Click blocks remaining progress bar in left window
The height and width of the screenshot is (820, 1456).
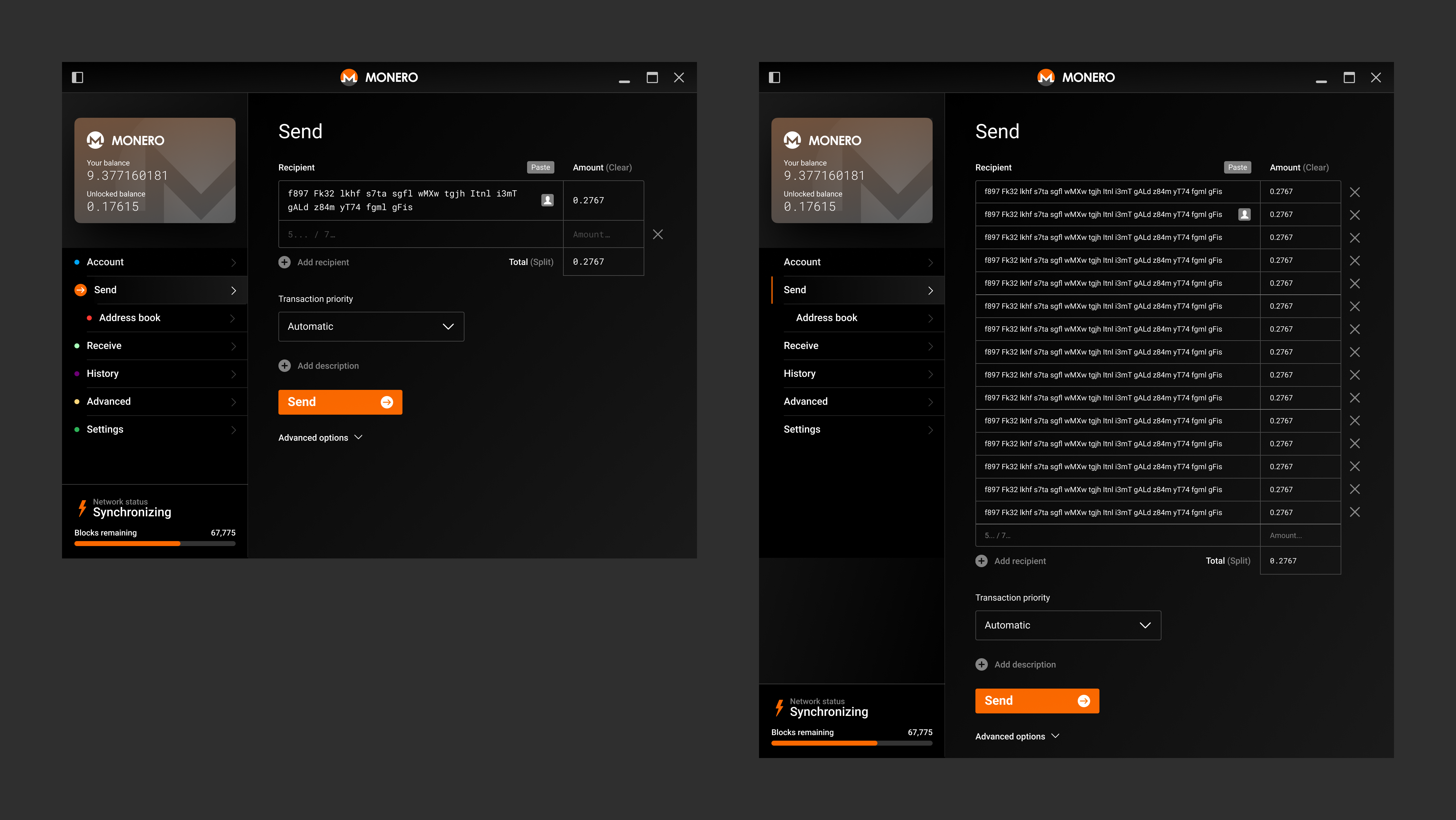155,544
